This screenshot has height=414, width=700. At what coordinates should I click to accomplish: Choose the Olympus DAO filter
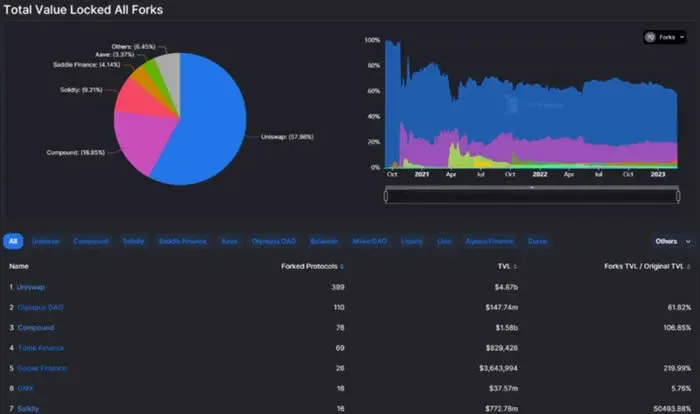click(x=274, y=241)
